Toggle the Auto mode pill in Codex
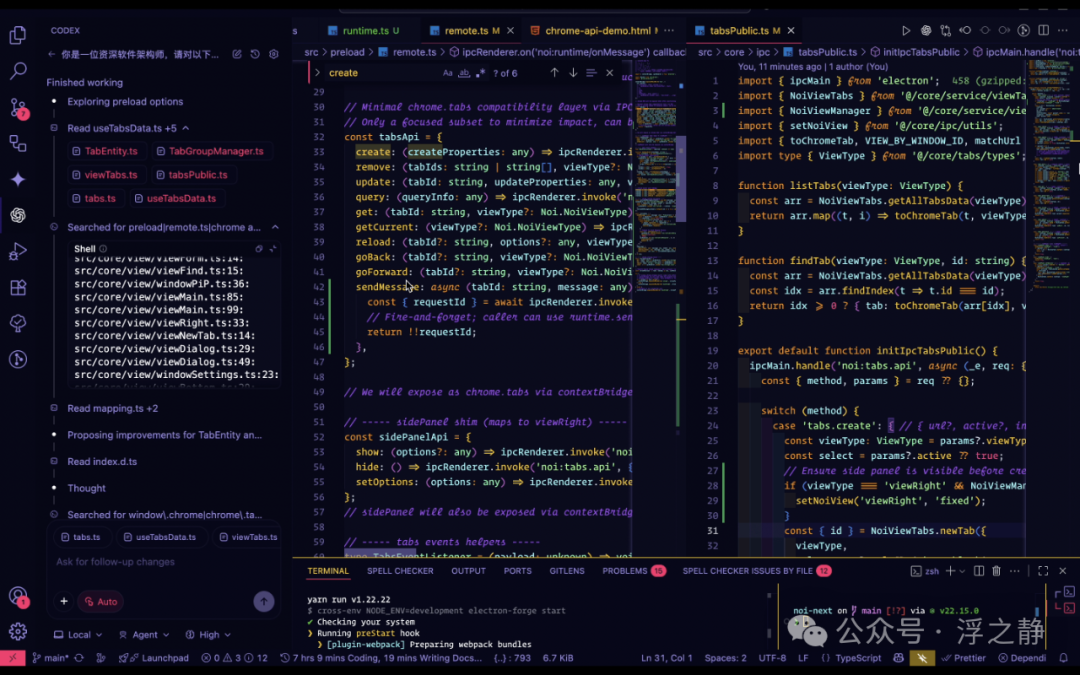 coord(101,601)
